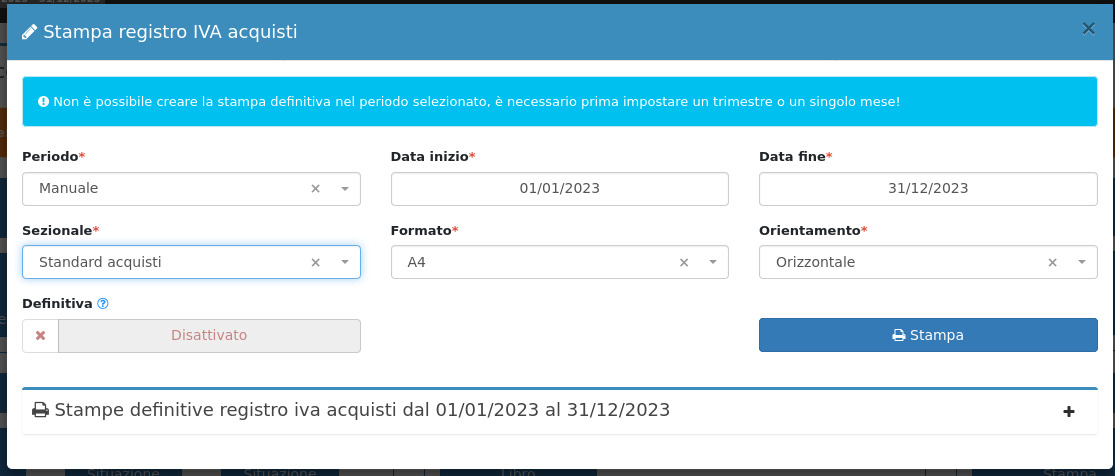The width and height of the screenshot is (1115, 476).
Task: Click the plus icon to expand stampe definitive
Action: click(1069, 411)
